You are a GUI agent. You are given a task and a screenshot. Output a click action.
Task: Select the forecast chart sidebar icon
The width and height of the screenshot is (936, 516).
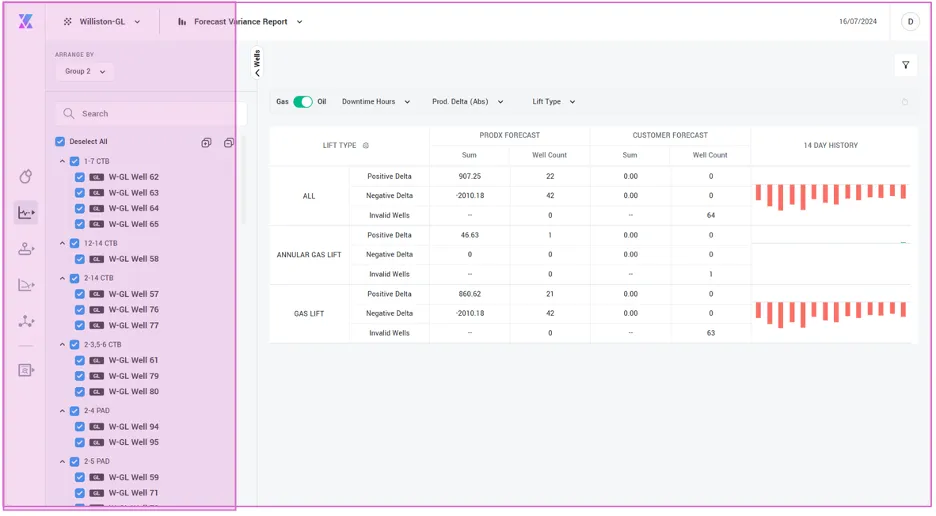coord(26,213)
